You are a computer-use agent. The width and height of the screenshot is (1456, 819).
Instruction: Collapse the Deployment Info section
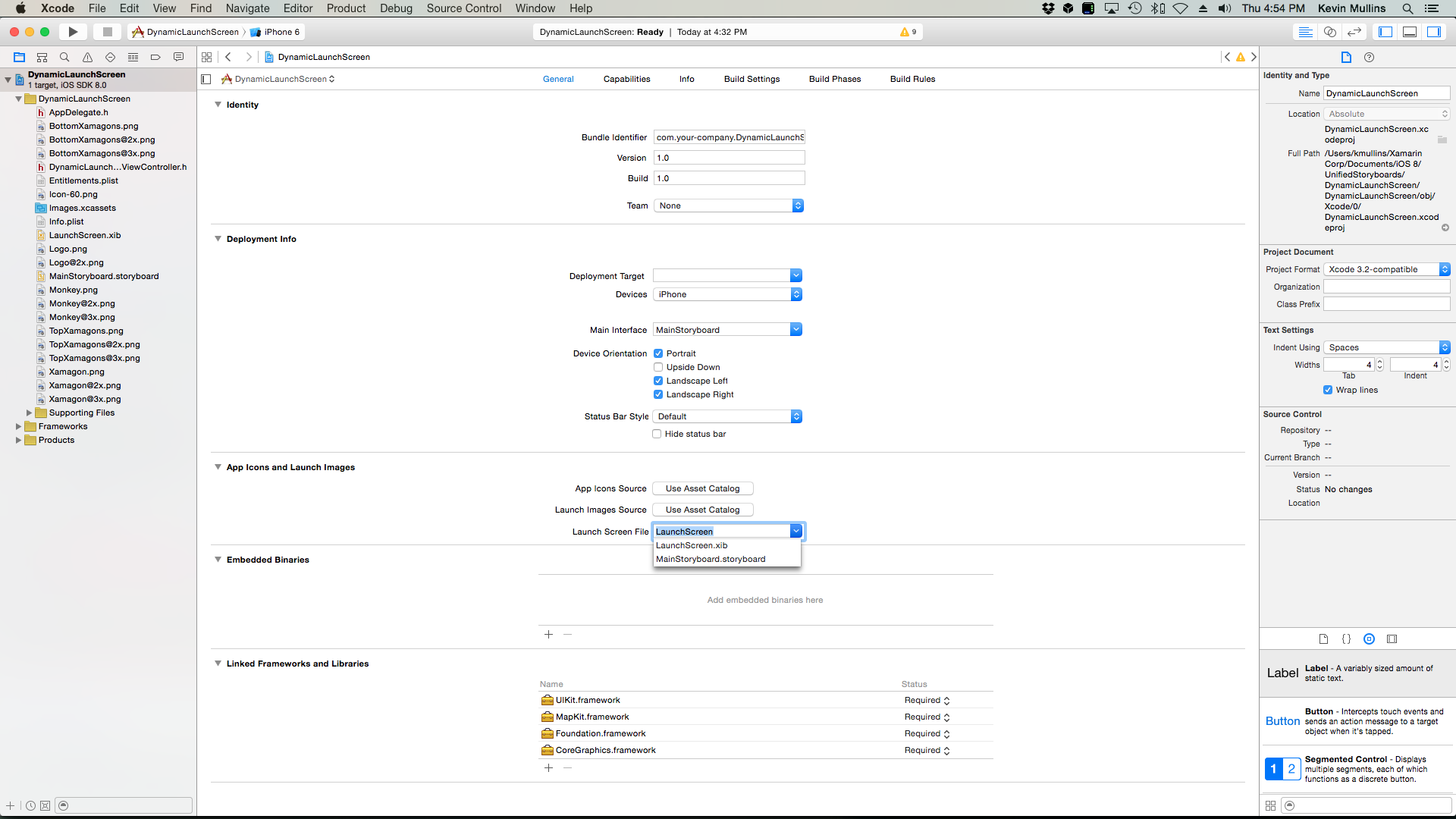[218, 239]
